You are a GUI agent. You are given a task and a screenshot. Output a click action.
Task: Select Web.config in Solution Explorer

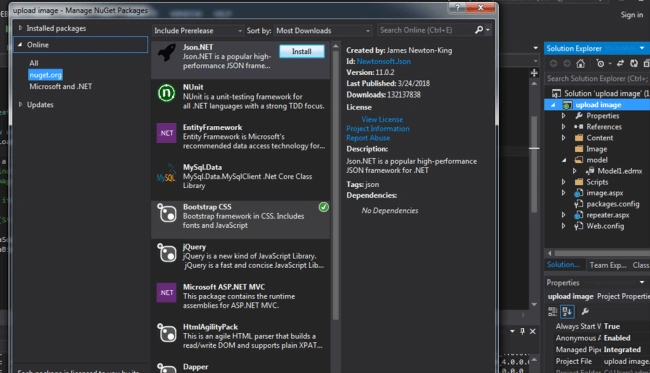605,226
